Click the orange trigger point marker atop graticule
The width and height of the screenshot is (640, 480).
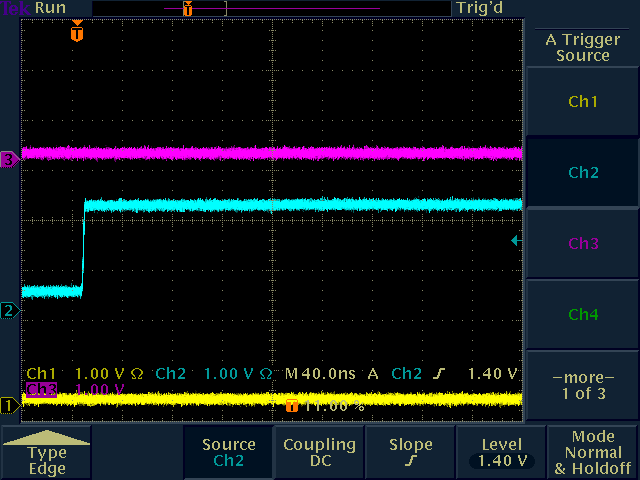click(77, 32)
